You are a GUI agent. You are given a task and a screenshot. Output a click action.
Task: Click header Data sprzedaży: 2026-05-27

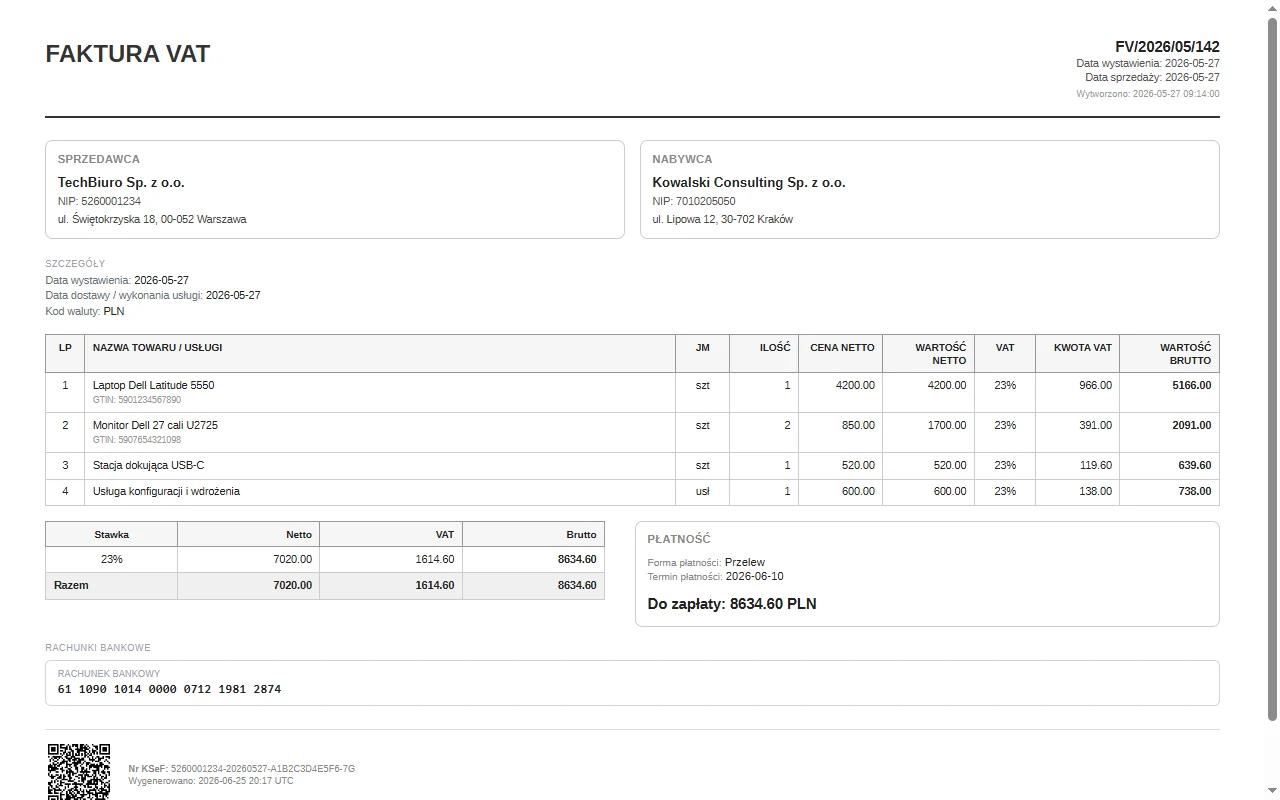point(1152,77)
